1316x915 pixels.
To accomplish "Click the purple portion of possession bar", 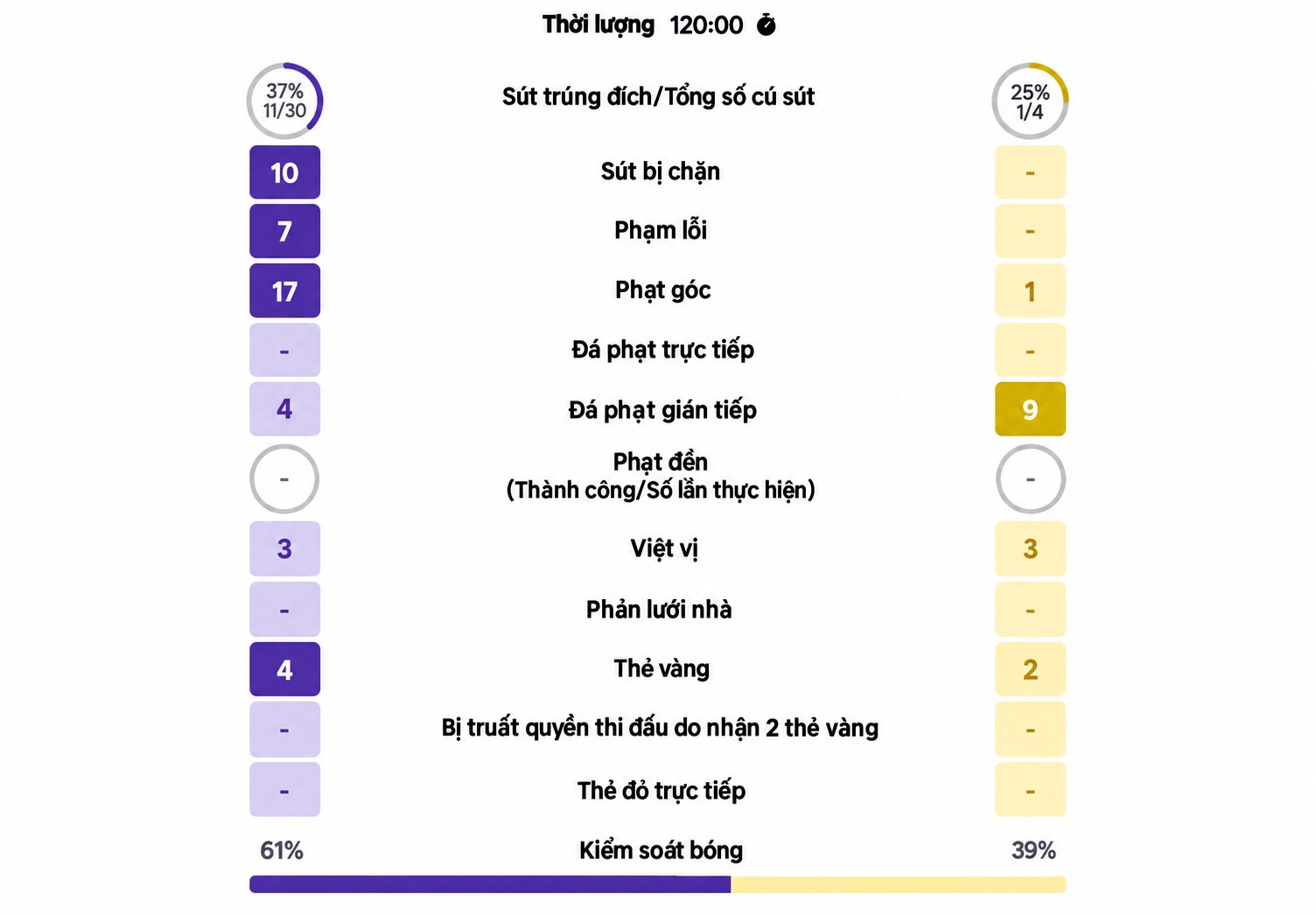I will click(490, 884).
